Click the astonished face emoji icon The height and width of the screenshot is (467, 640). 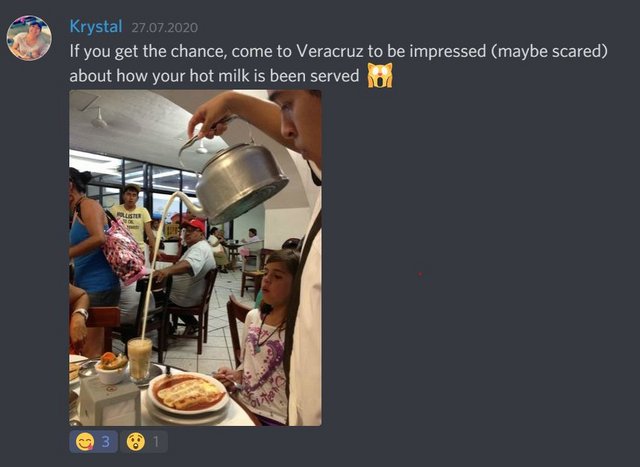click(136, 442)
